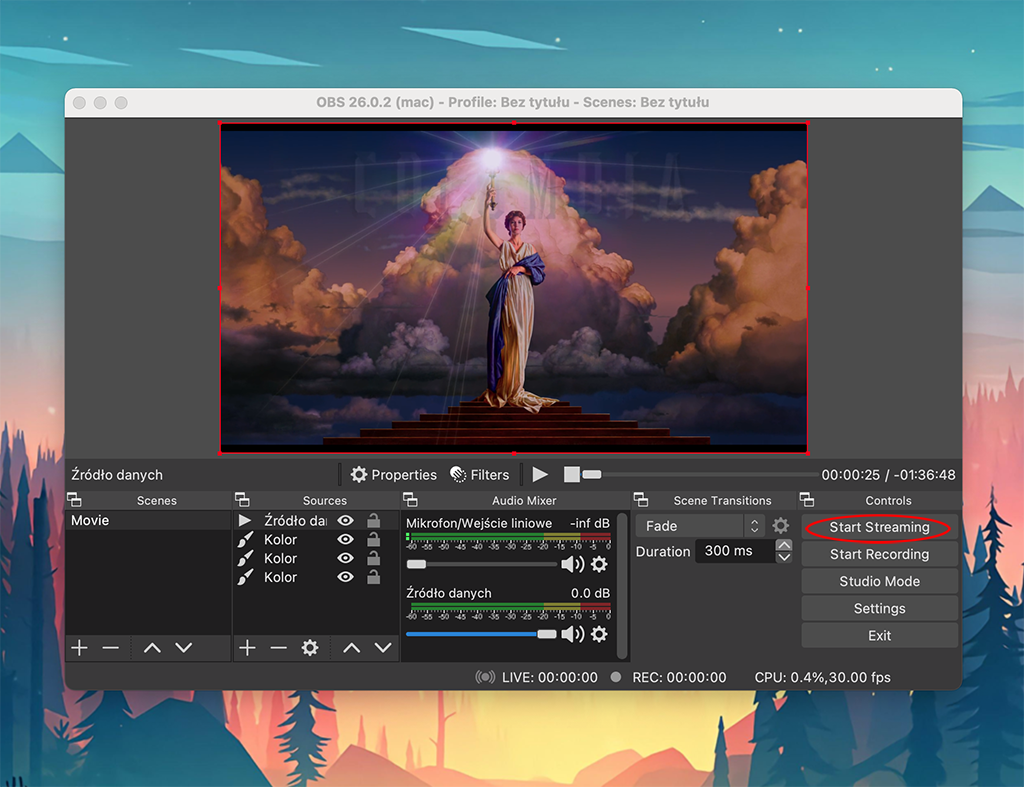Open source properties gear in Sources toolbar
The height and width of the screenshot is (787, 1024).
(310, 648)
